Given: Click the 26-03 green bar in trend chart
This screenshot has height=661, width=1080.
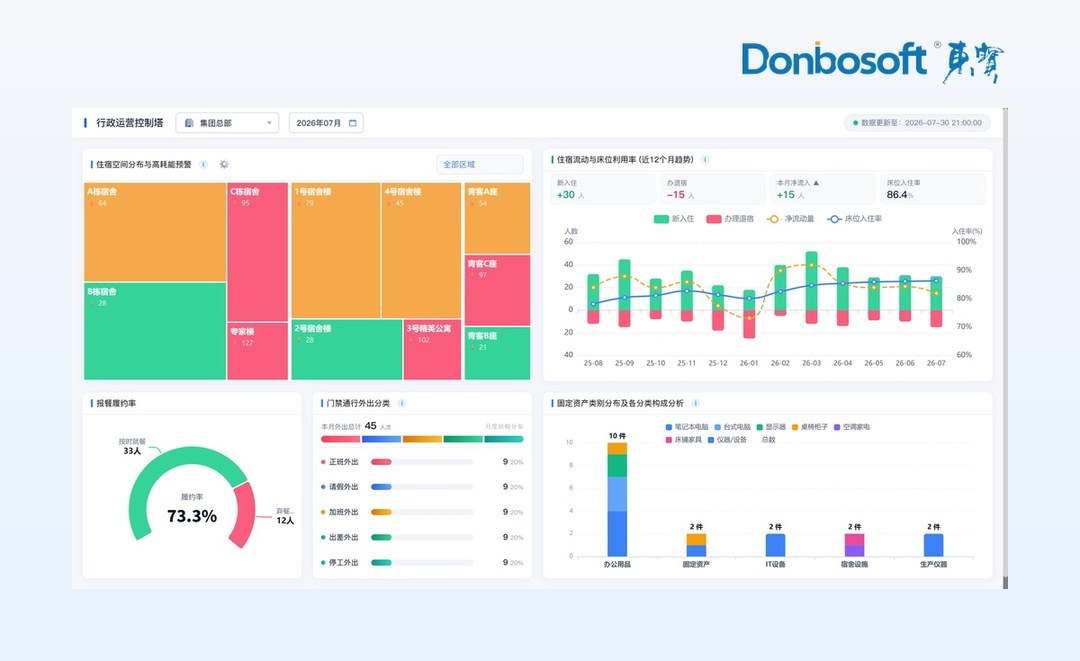Looking at the screenshot, I should pyautogui.click(x=811, y=281).
